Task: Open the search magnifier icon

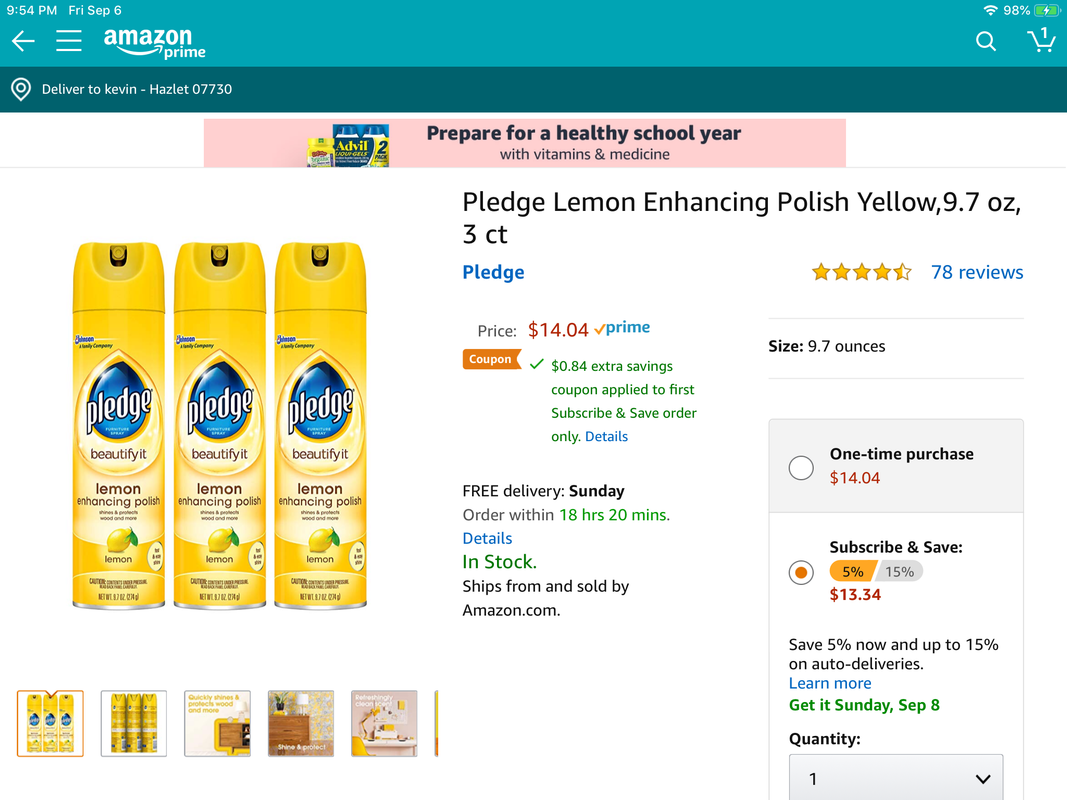Action: pos(985,41)
